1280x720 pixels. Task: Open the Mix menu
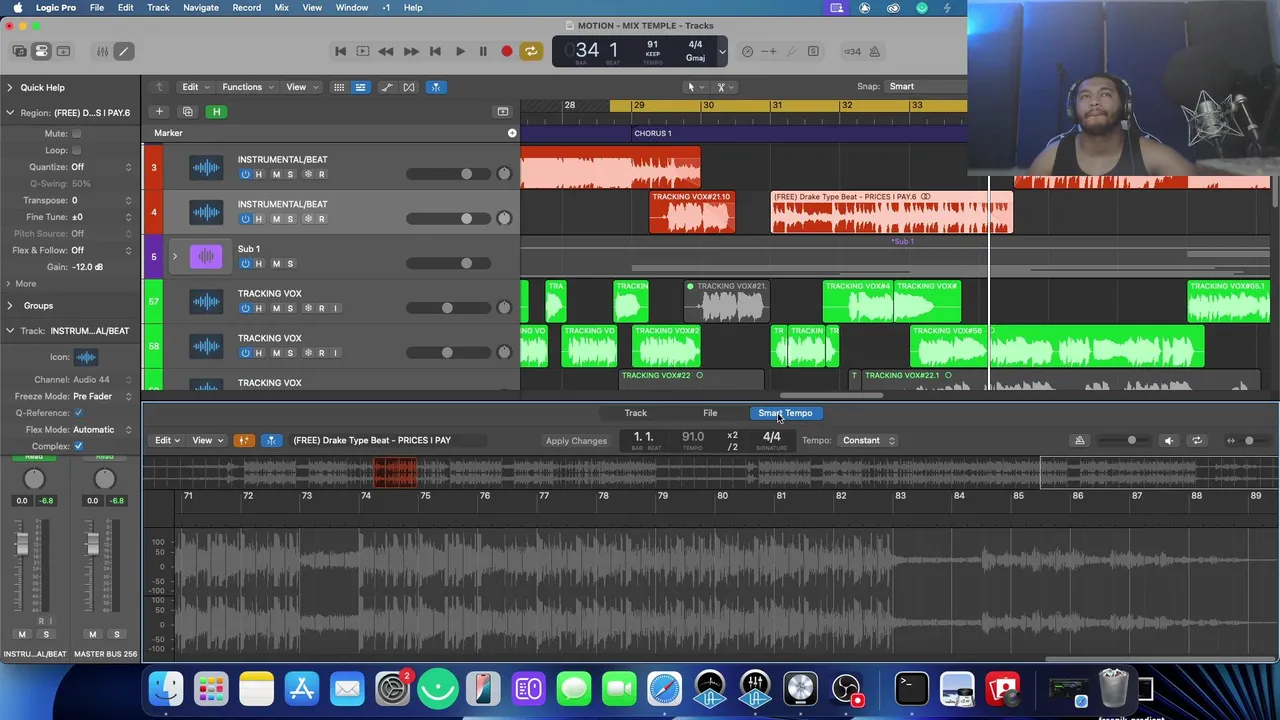click(281, 7)
